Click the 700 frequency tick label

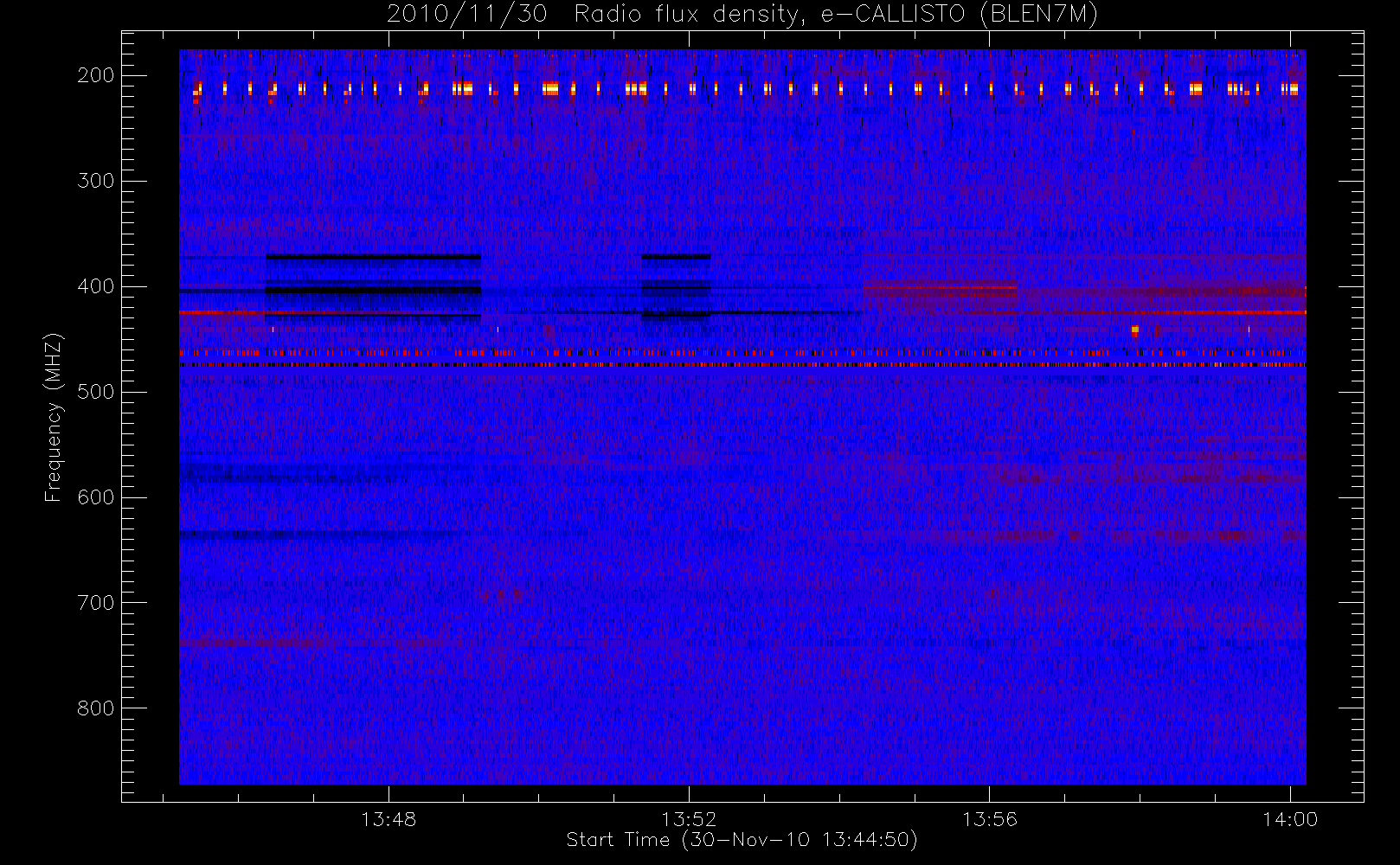[96, 603]
